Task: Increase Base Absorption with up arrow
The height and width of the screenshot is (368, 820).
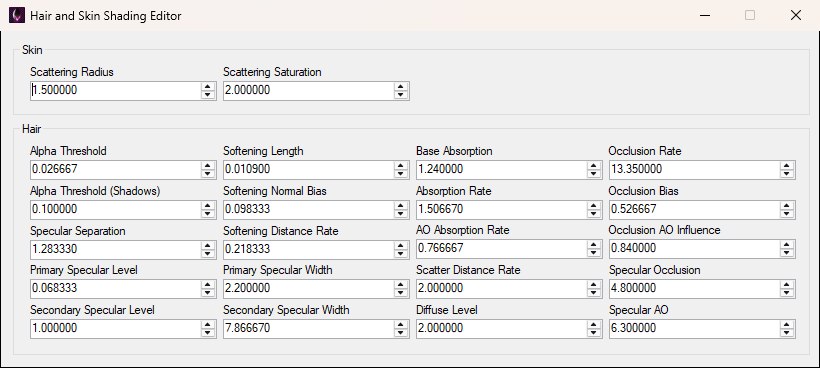Action: (594, 165)
